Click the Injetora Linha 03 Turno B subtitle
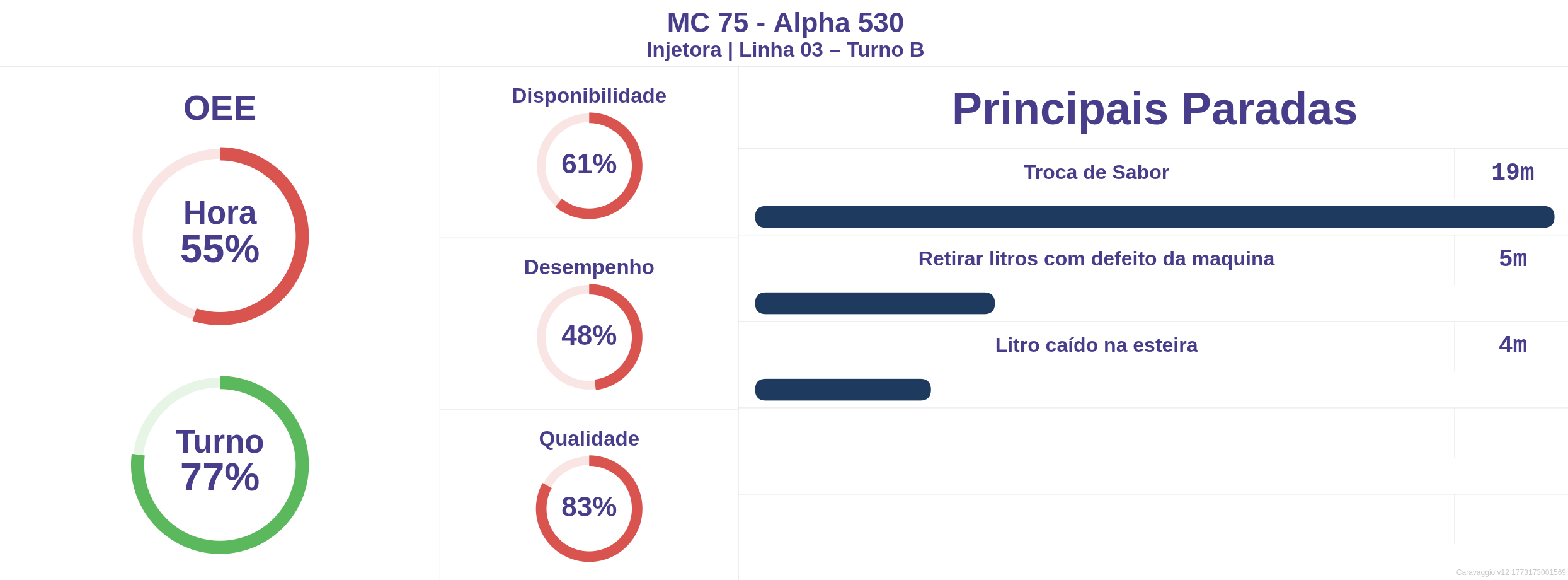The image size is (1568, 580). pos(785,50)
